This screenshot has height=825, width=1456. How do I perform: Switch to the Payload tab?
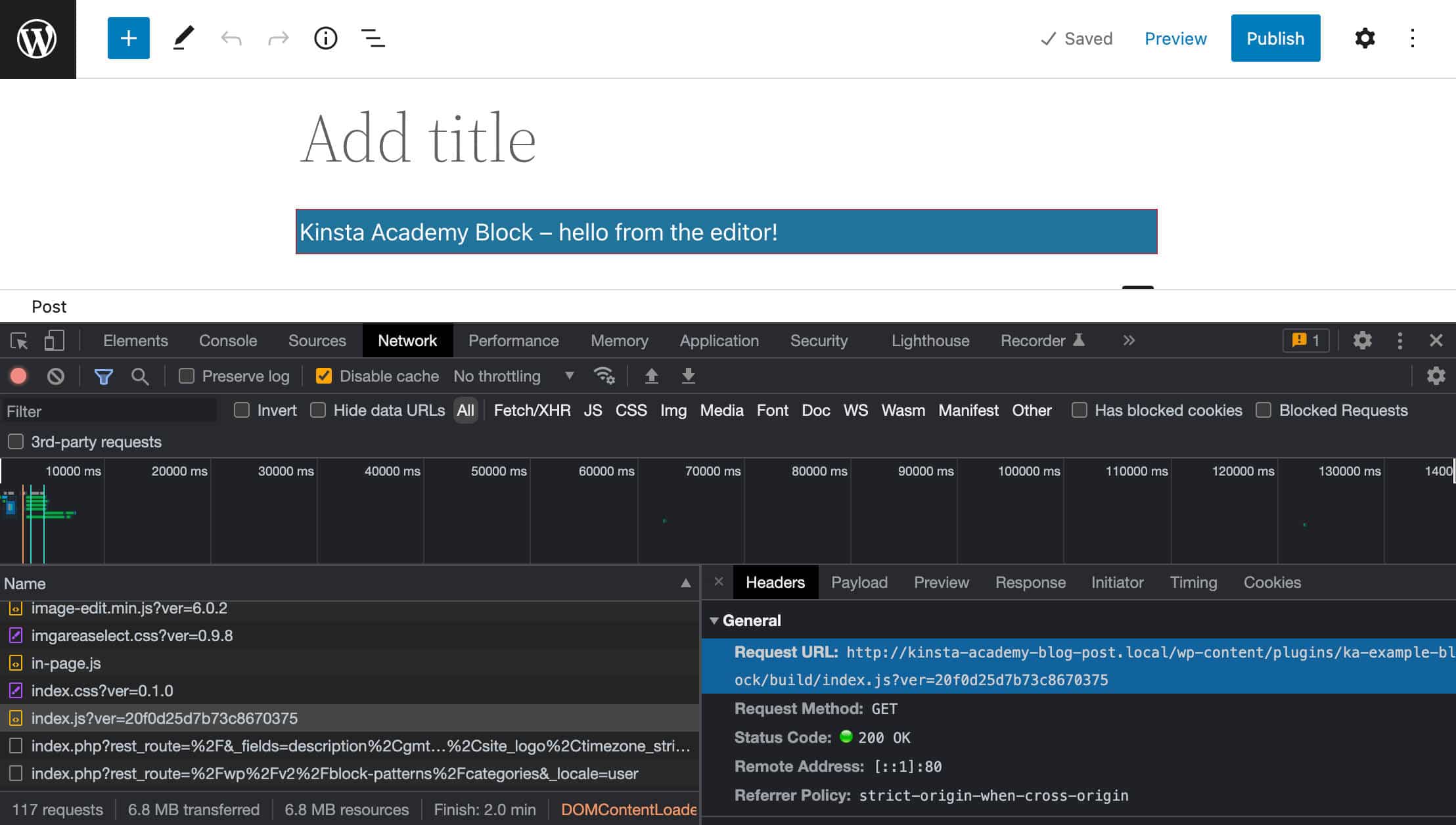pos(859,582)
